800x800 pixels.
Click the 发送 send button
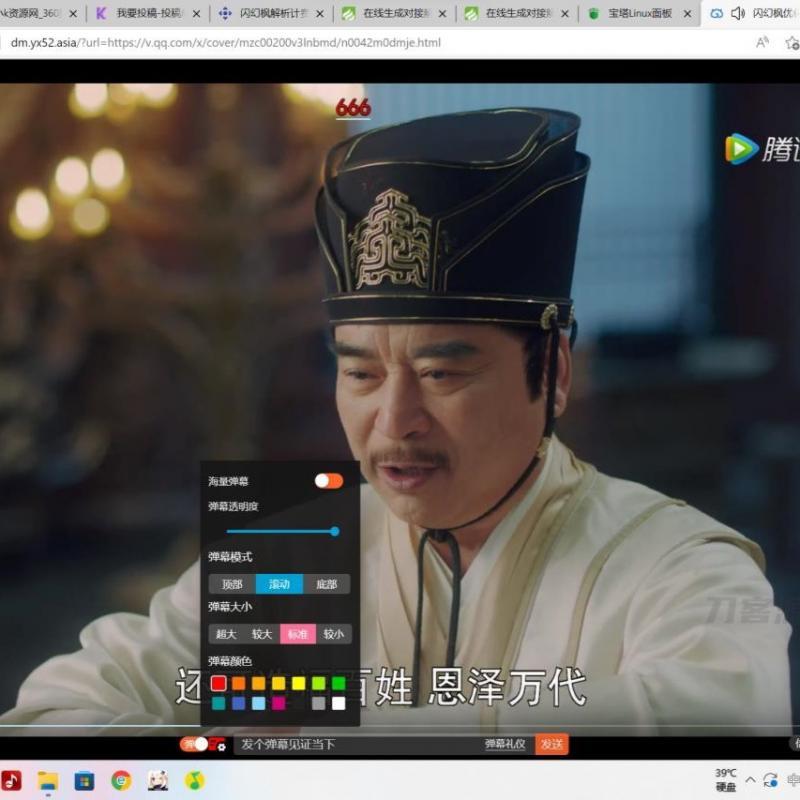coord(551,744)
